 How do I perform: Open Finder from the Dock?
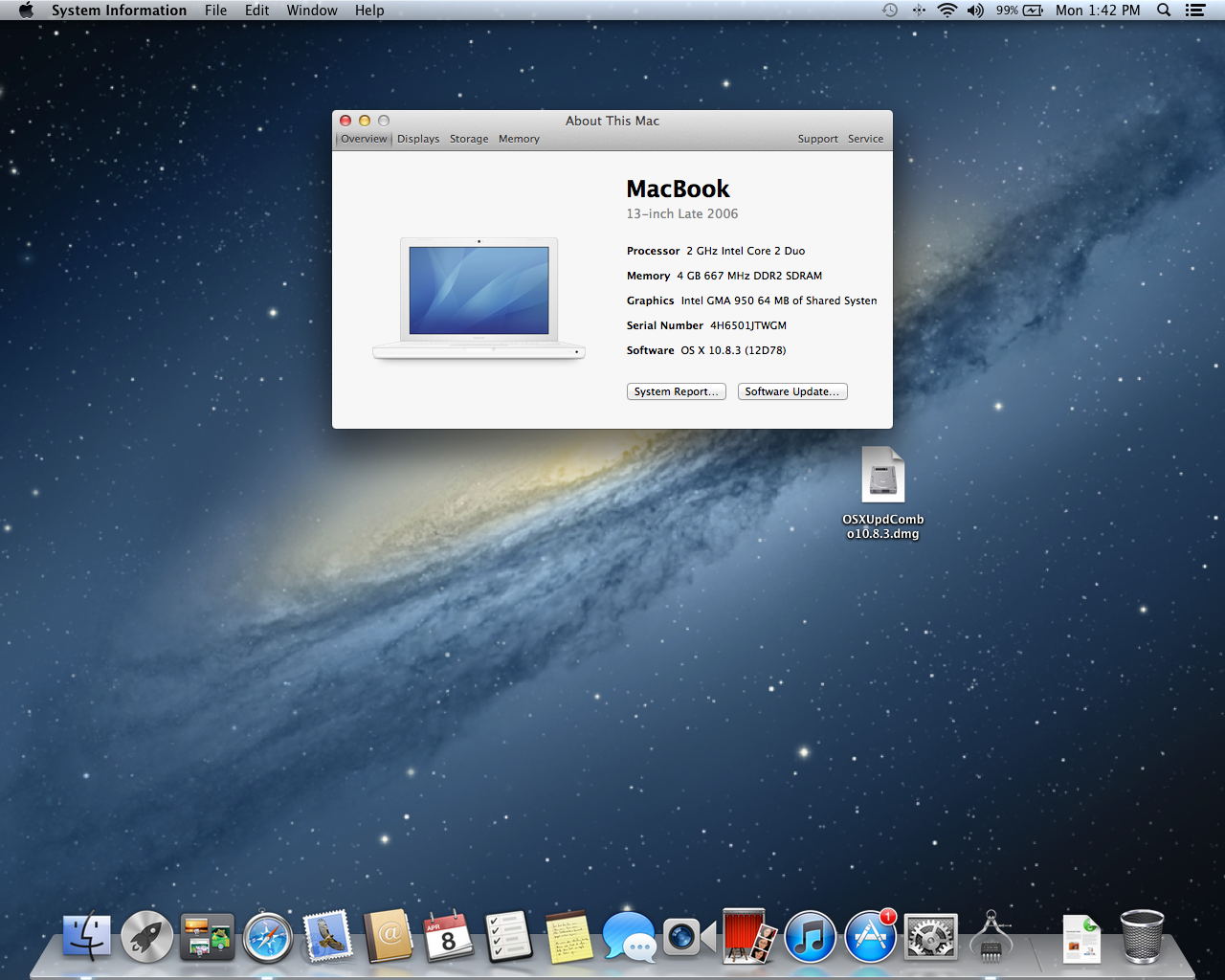click(87, 935)
